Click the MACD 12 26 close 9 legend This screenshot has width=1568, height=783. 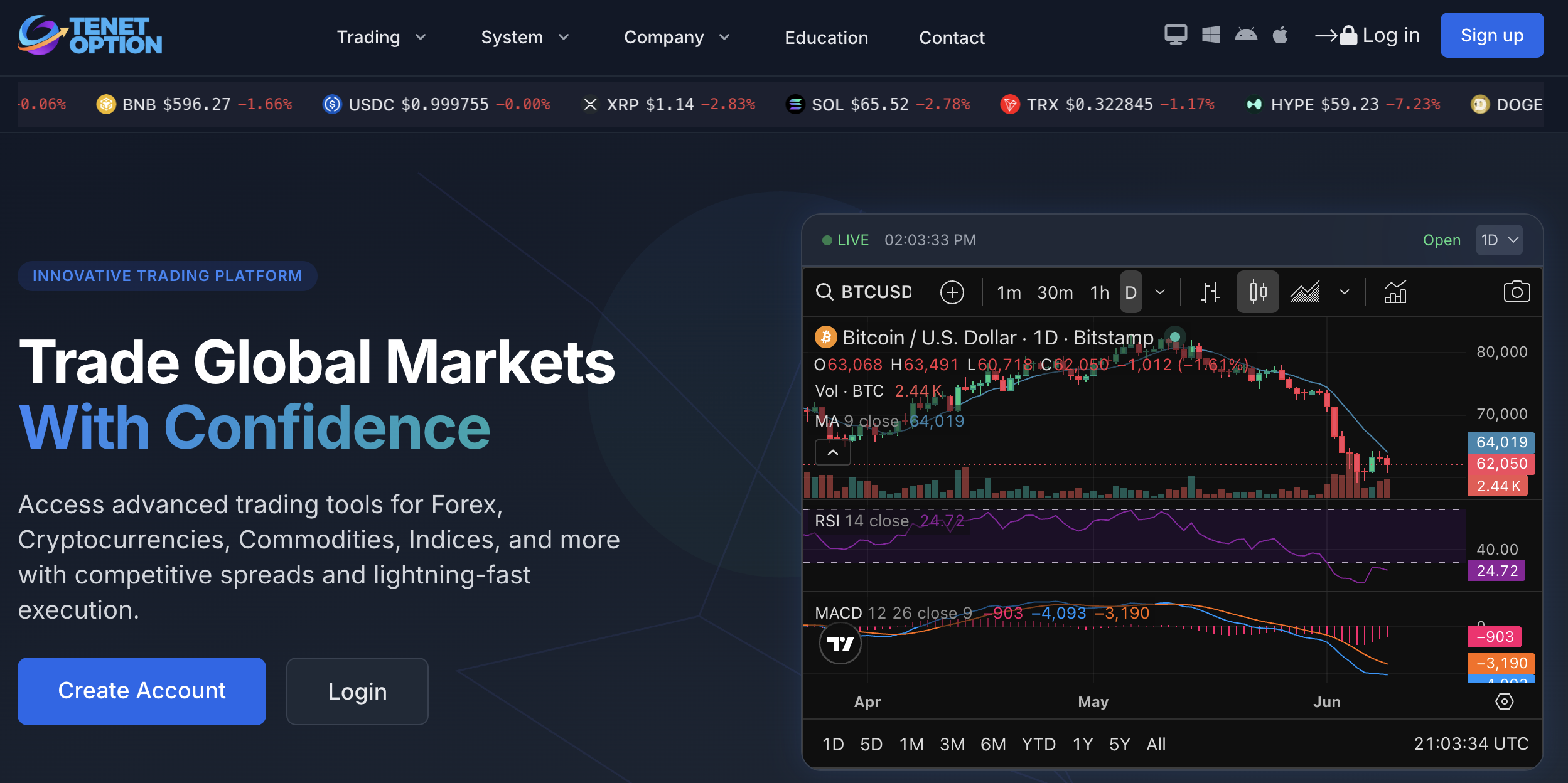(893, 613)
